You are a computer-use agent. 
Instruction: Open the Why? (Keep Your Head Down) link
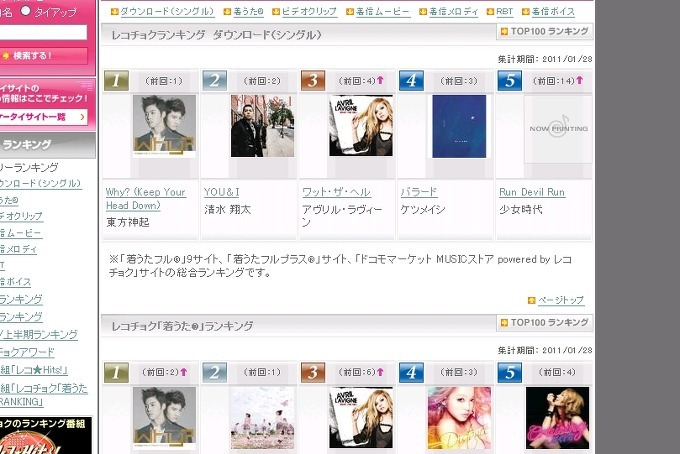[146, 199]
